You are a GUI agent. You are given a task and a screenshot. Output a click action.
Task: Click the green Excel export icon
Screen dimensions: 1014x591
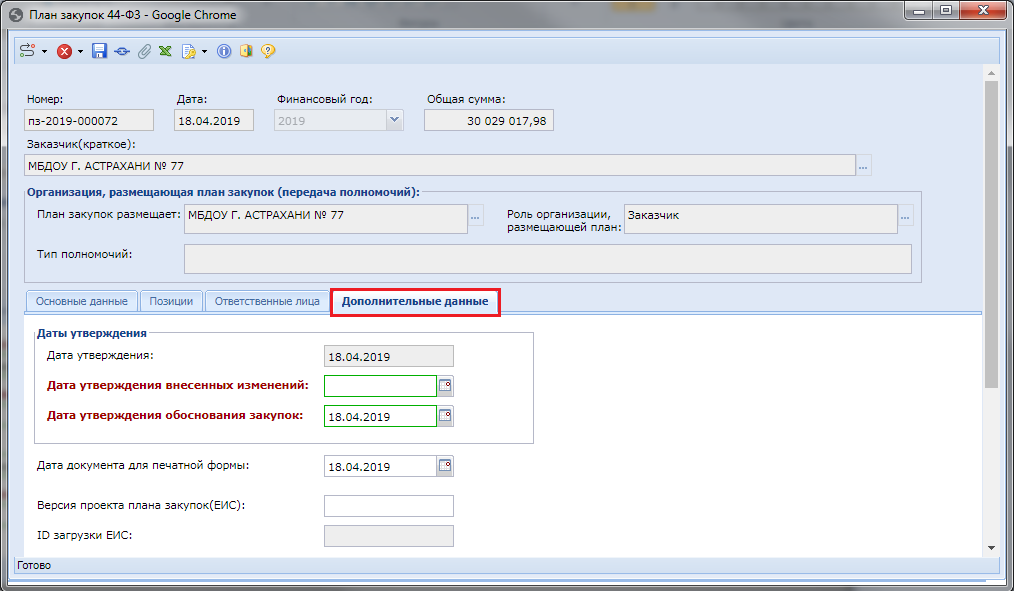[165, 51]
